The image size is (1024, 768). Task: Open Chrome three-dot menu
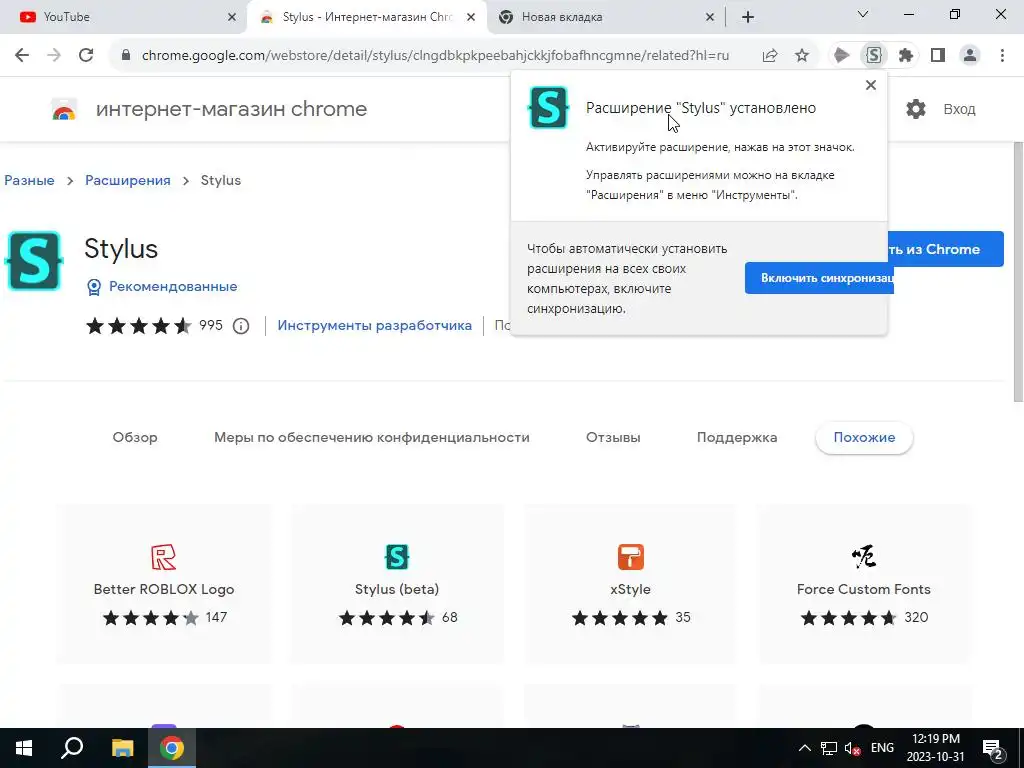[1002, 56]
